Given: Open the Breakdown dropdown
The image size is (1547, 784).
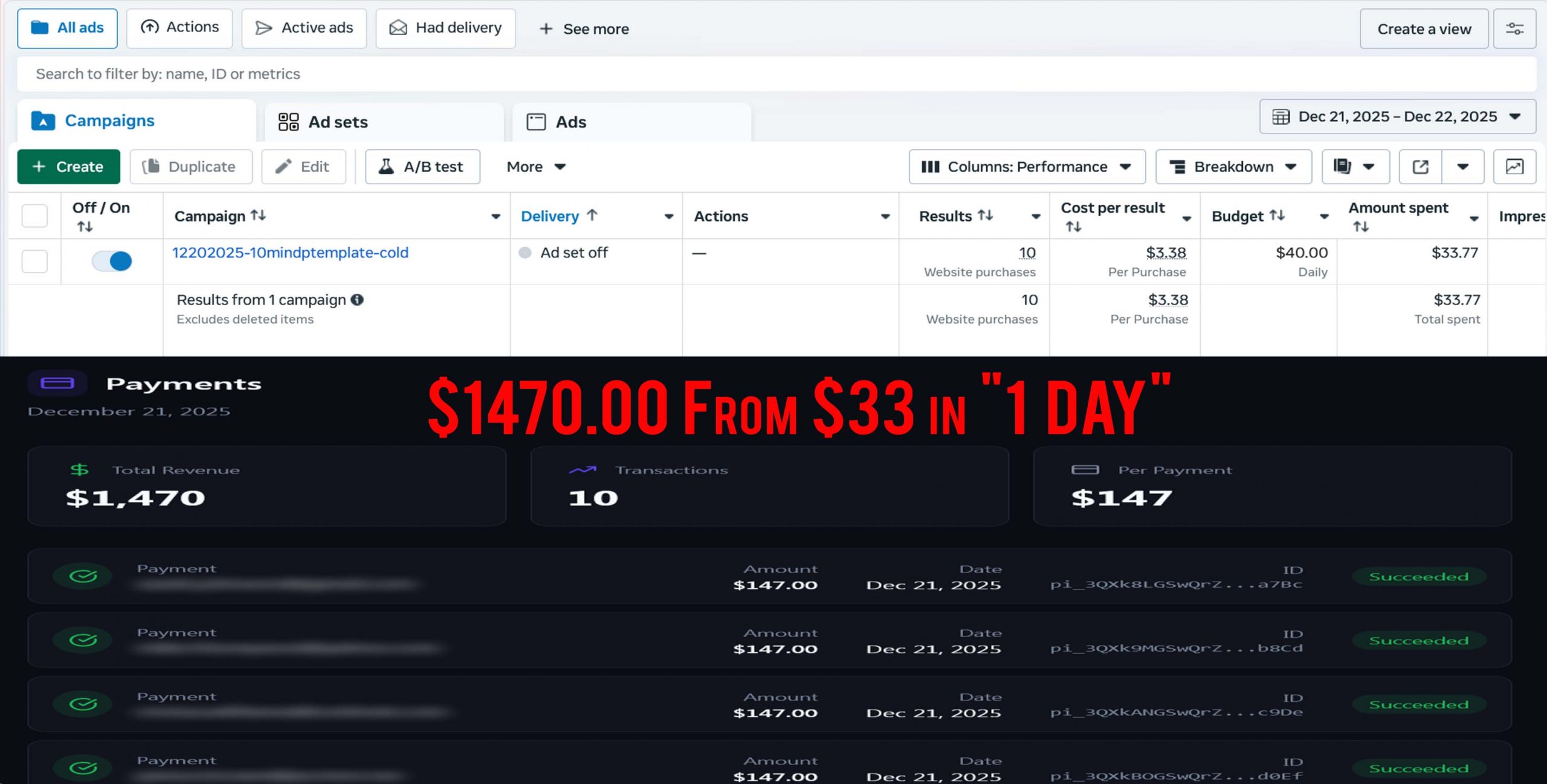Looking at the screenshot, I should coord(1233,167).
